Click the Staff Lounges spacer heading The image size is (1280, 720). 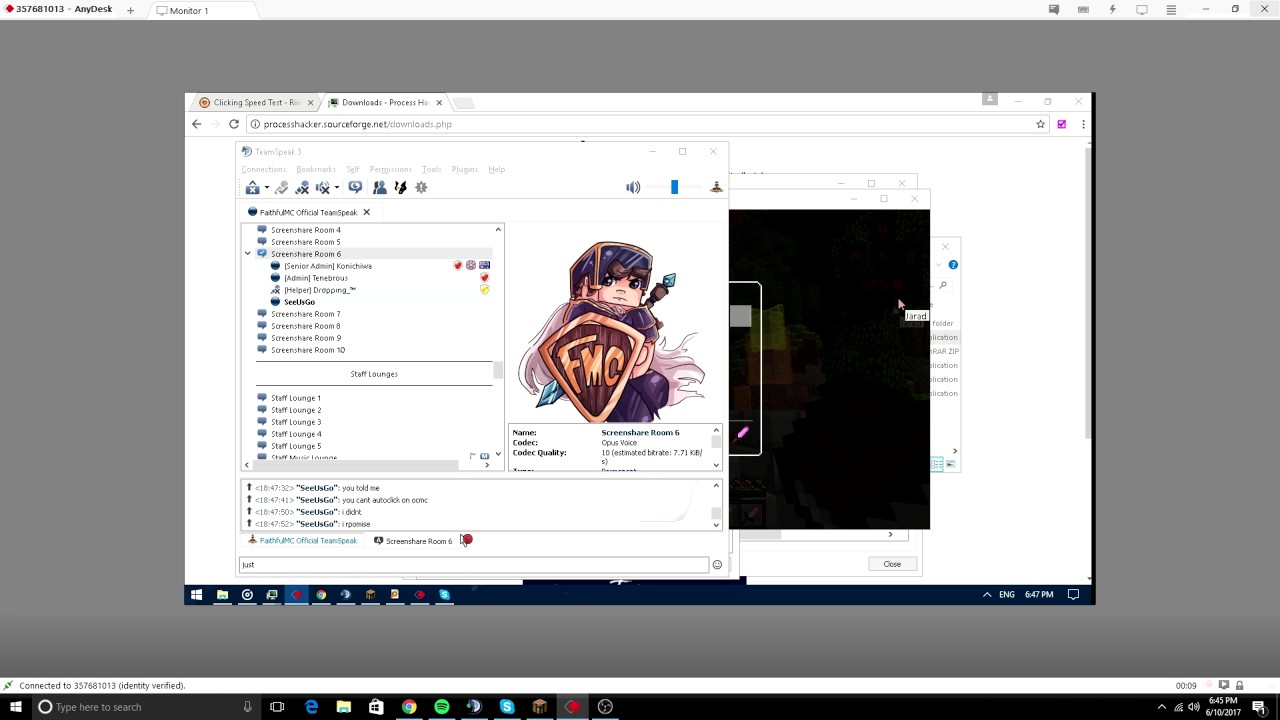click(374, 374)
